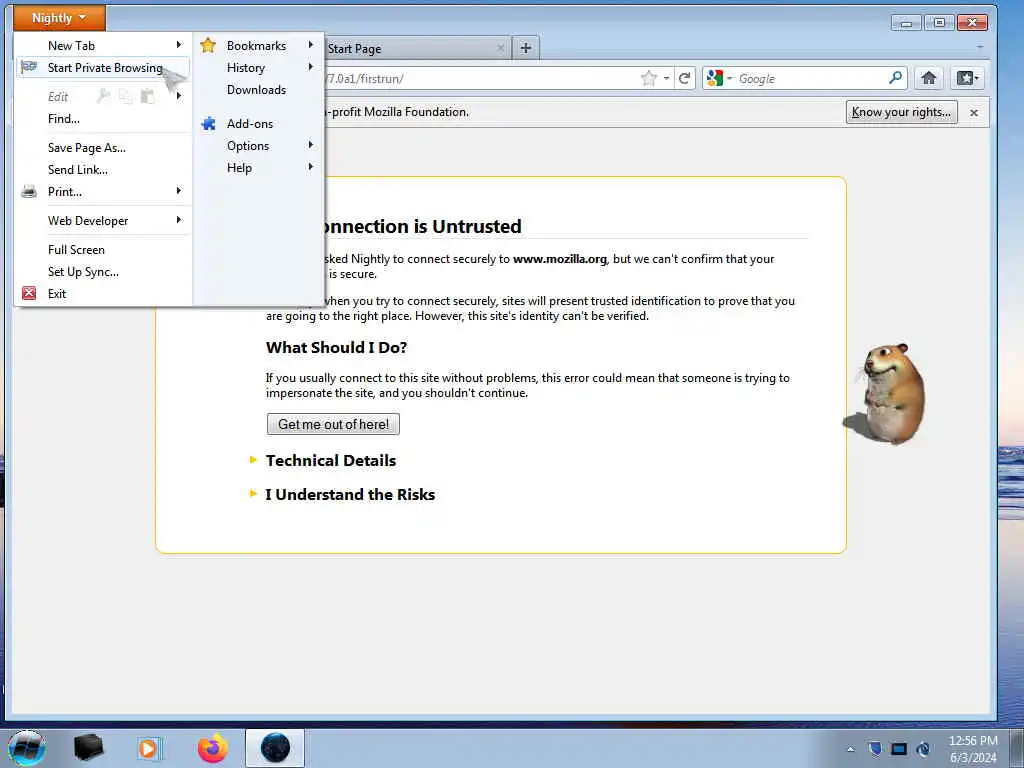Open a new tab with plus button
The width and height of the screenshot is (1024, 768).
coord(526,48)
